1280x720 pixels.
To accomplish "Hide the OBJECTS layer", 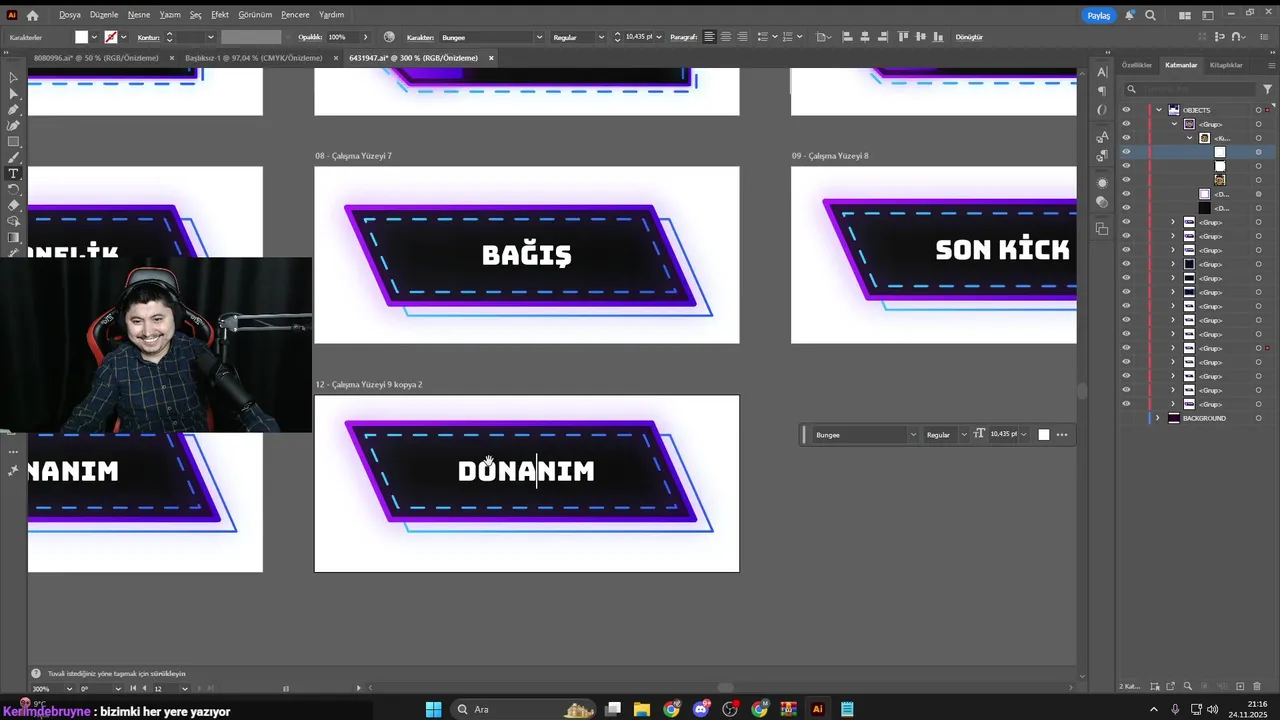I will click(x=1126, y=110).
